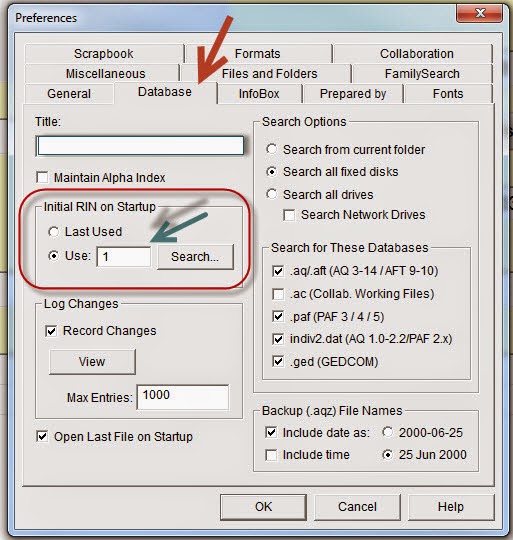Enable Maintain Alpha Index checkbox
This screenshot has height=540, width=513.
(42, 178)
